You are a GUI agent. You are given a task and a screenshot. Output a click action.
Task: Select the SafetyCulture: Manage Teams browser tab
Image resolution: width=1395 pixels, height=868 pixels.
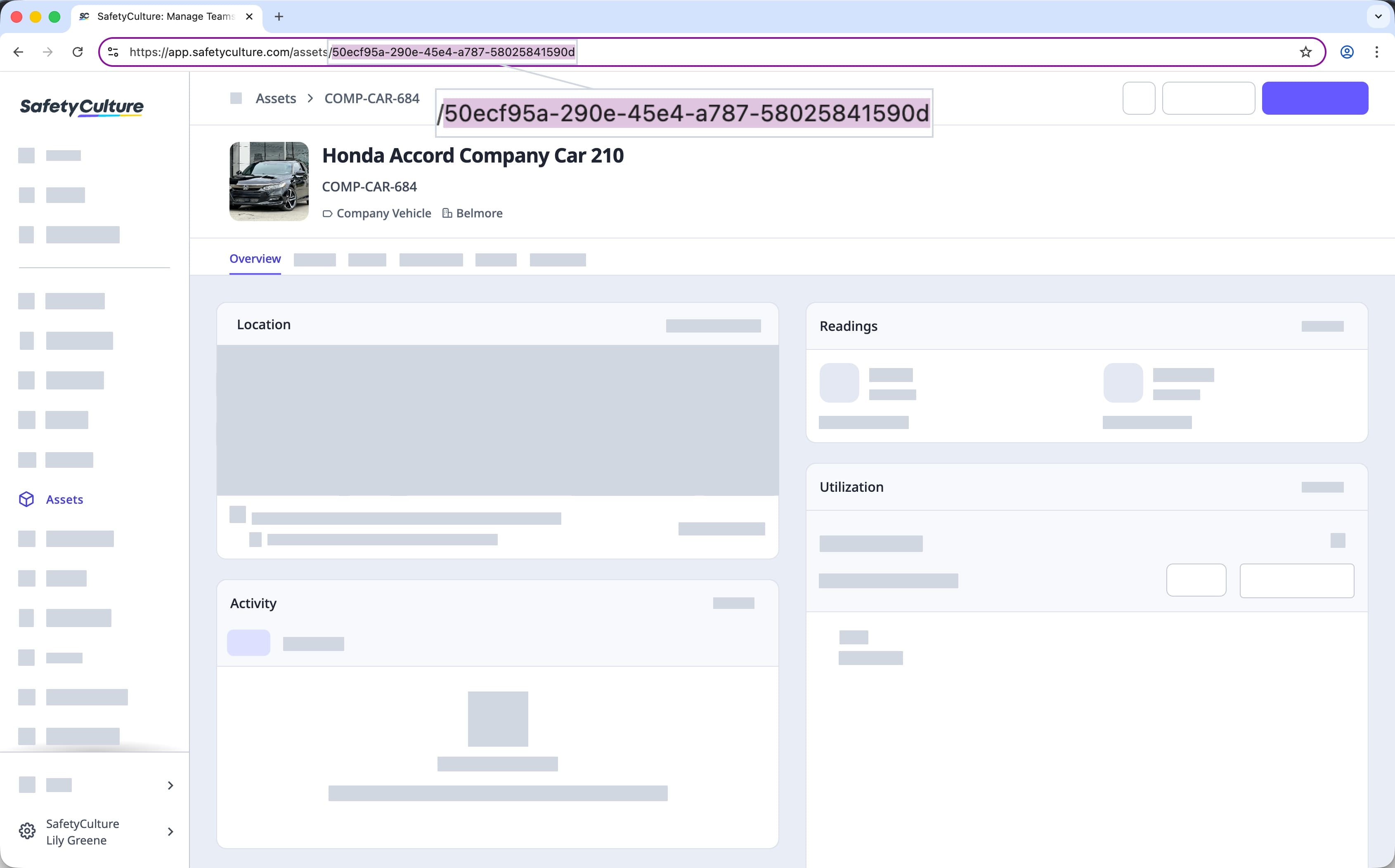pos(161,16)
